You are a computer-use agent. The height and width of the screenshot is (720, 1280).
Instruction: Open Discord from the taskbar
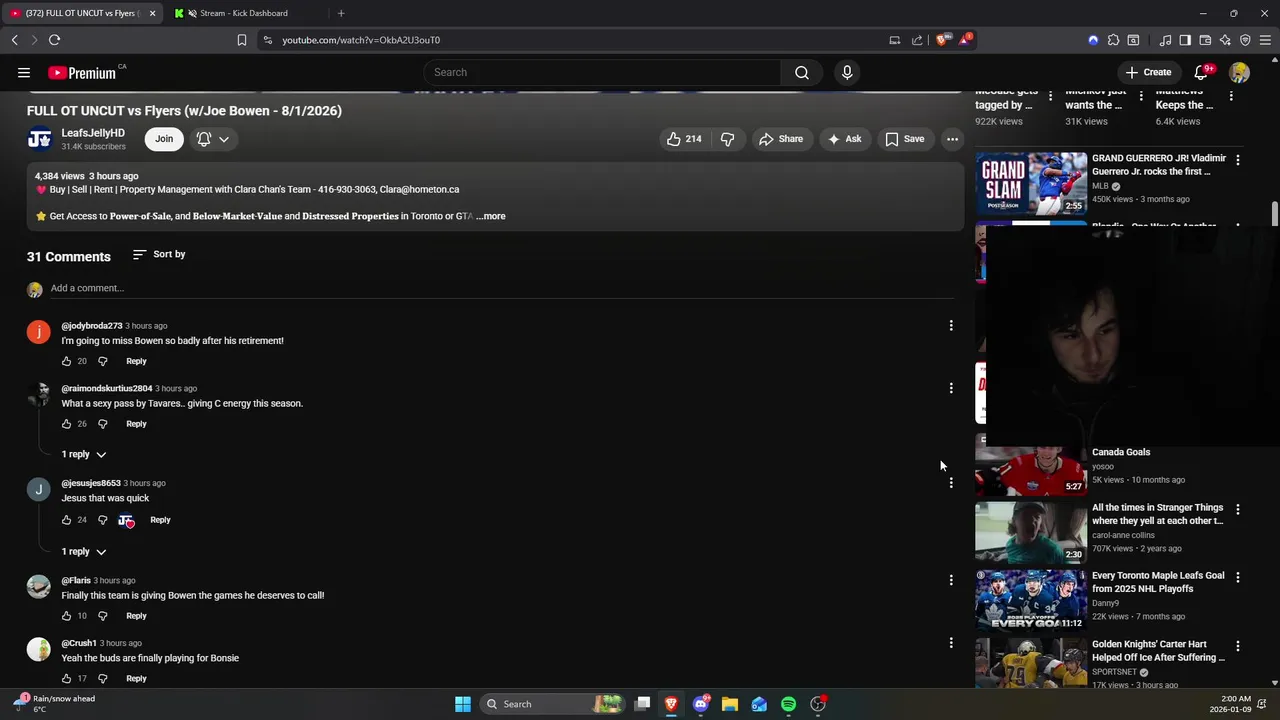[x=701, y=704]
